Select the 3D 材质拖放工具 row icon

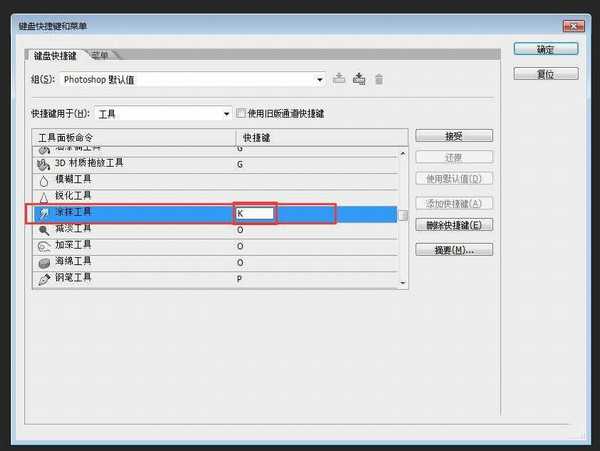tap(44, 164)
